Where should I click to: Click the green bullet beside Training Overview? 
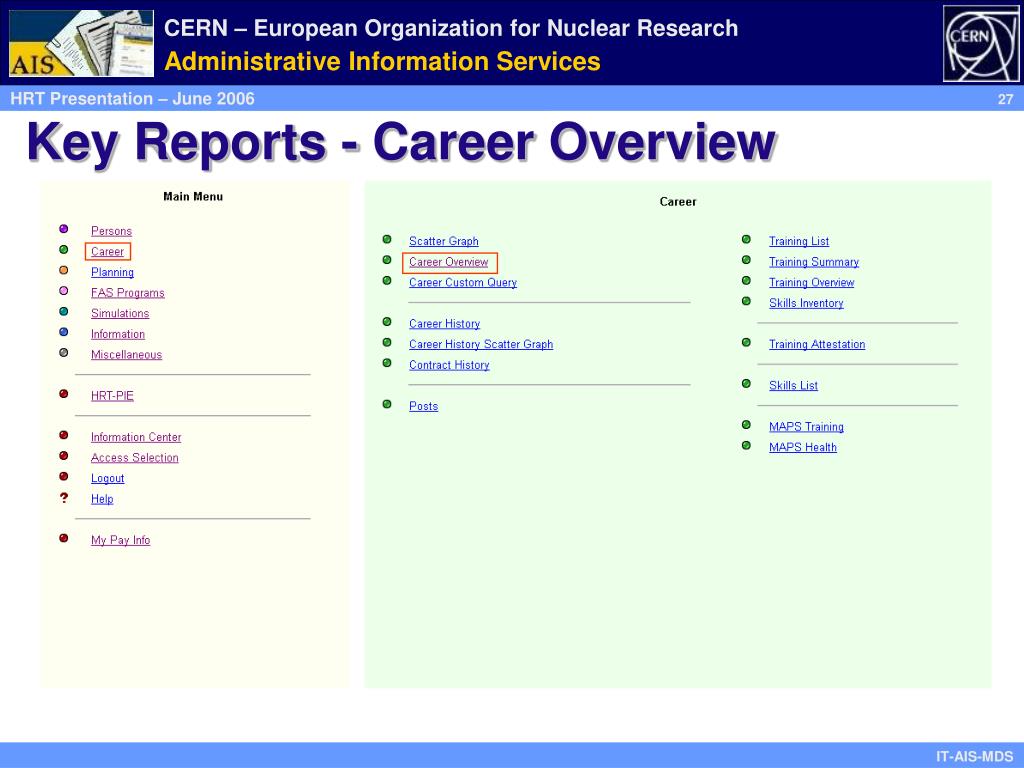tap(746, 281)
